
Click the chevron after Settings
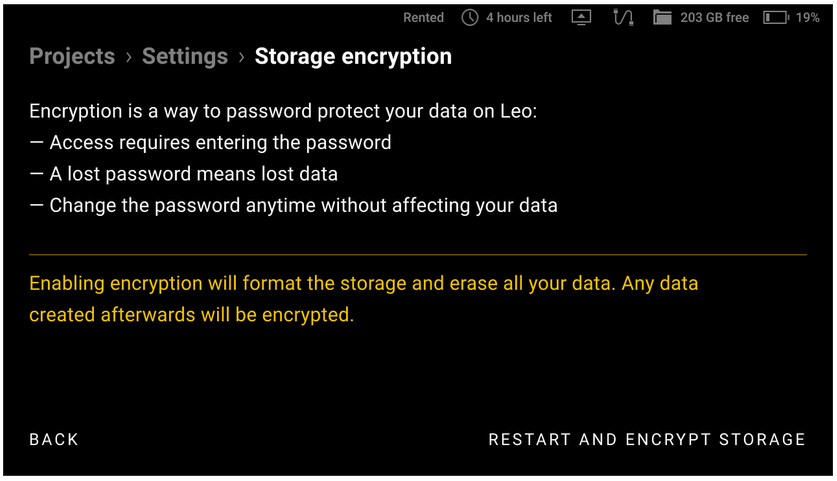click(241, 58)
